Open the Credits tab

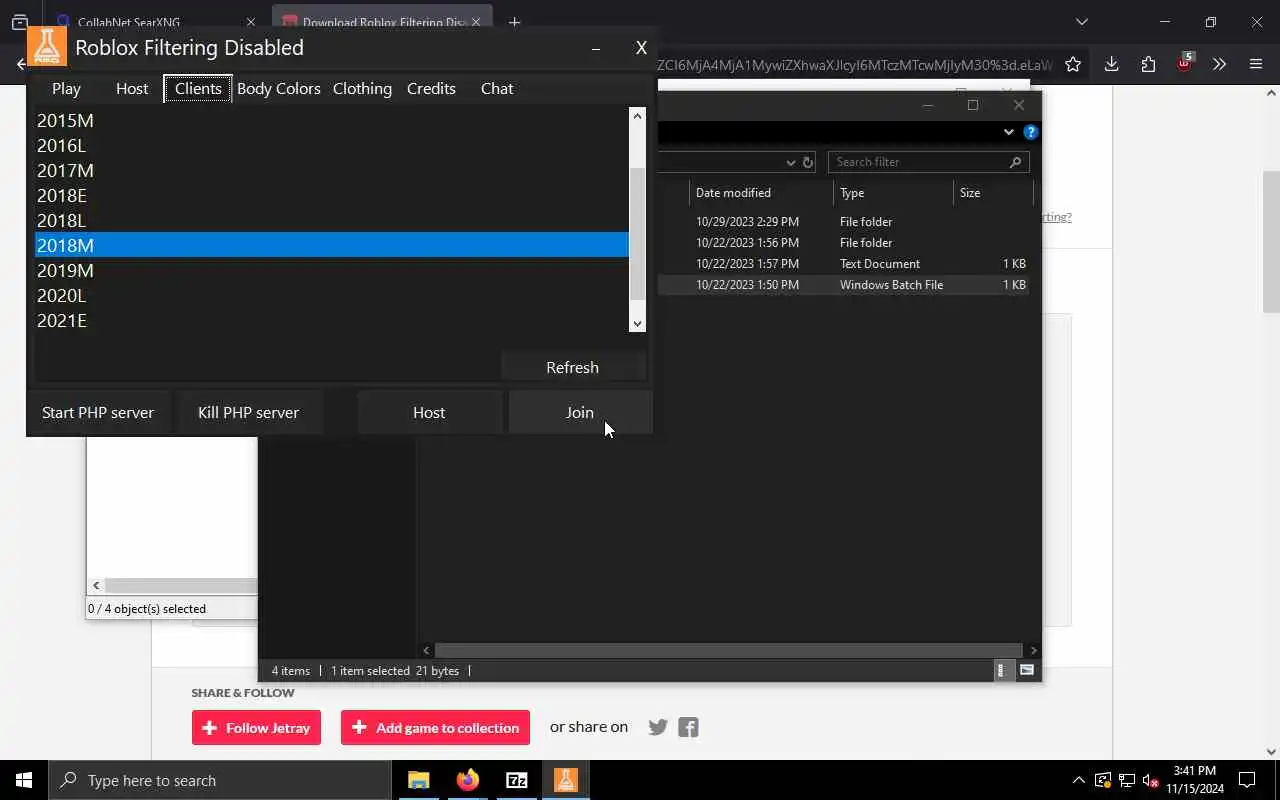(x=431, y=88)
